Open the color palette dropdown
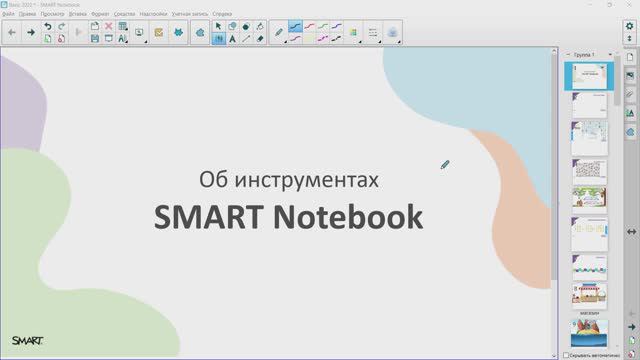640x360 pixels. (x=353, y=32)
